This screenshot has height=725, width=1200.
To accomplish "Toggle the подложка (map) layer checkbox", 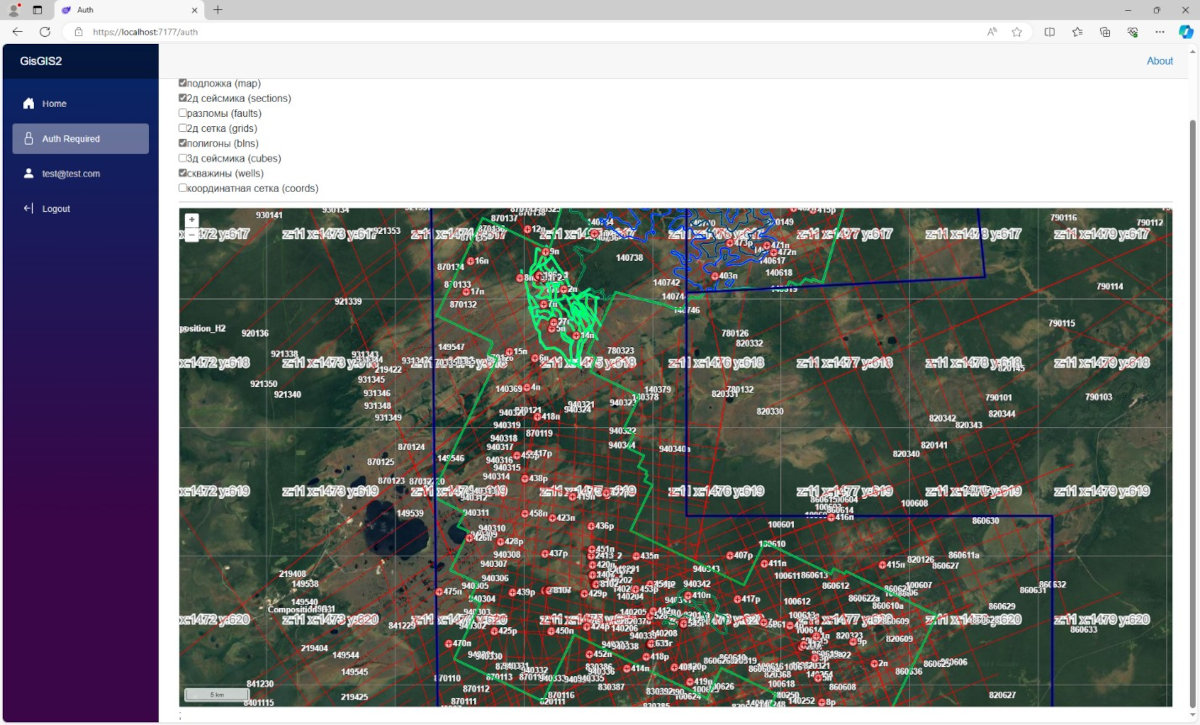I will pyautogui.click(x=183, y=83).
